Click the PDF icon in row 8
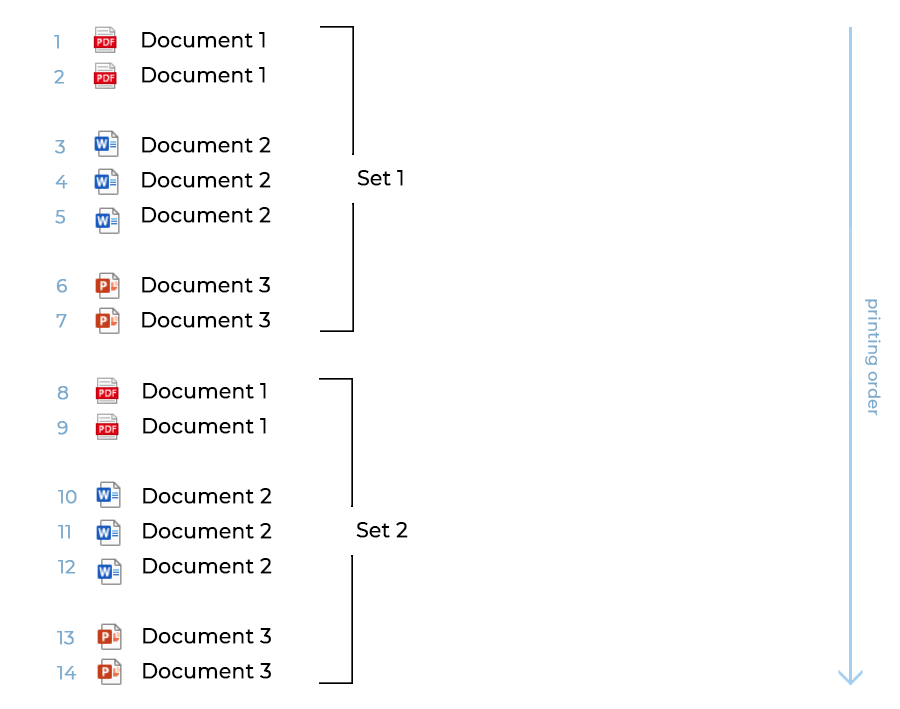This screenshot has height=709, width=900. (x=107, y=391)
